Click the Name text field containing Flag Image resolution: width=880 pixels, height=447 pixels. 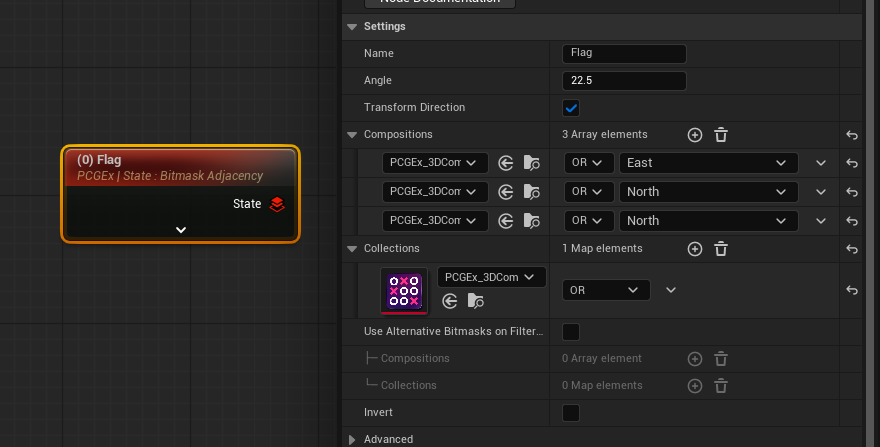click(624, 54)
